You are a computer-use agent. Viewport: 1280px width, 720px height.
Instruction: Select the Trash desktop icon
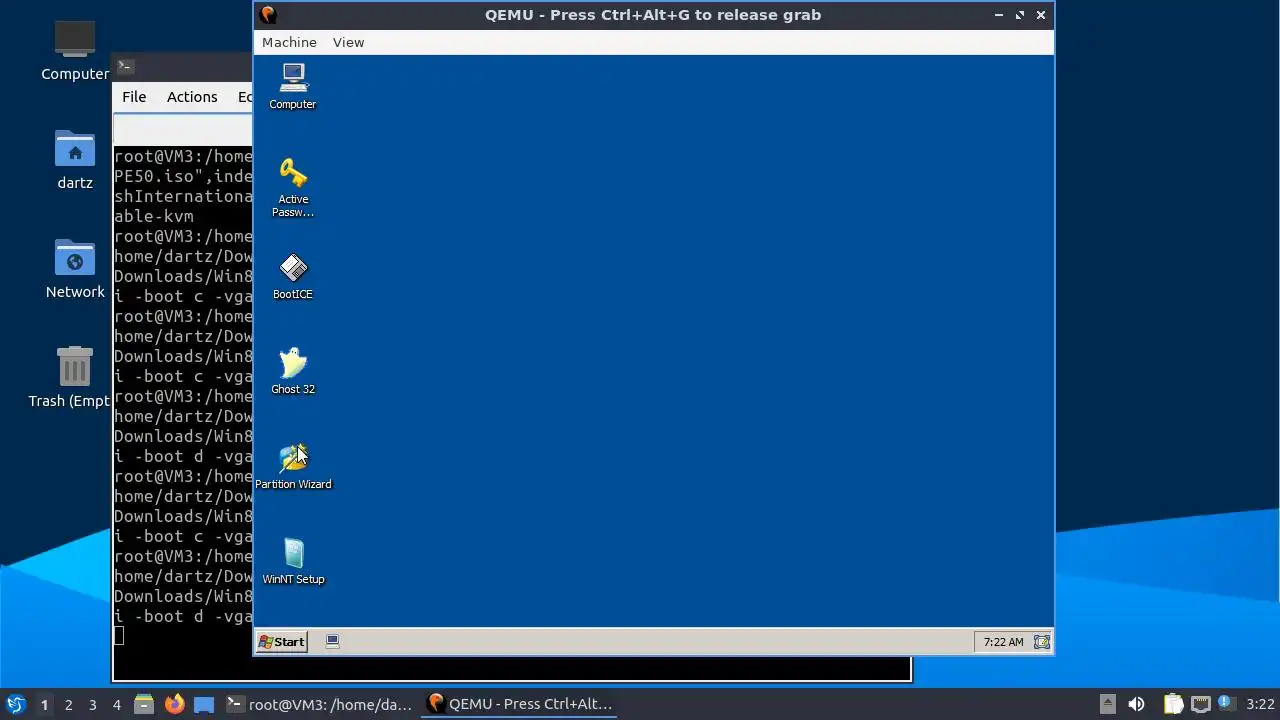tap(70, 377)
